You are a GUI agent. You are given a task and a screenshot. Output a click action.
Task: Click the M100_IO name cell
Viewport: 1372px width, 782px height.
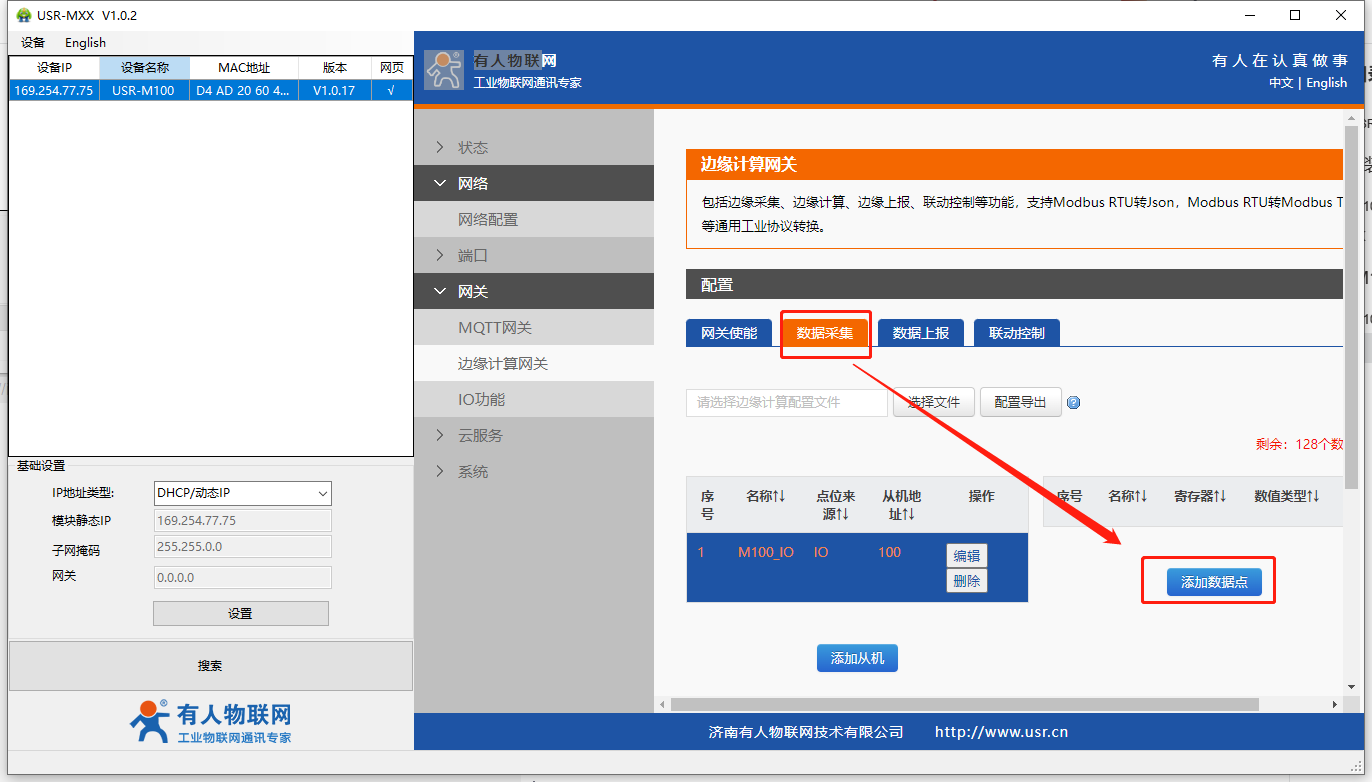766,552
